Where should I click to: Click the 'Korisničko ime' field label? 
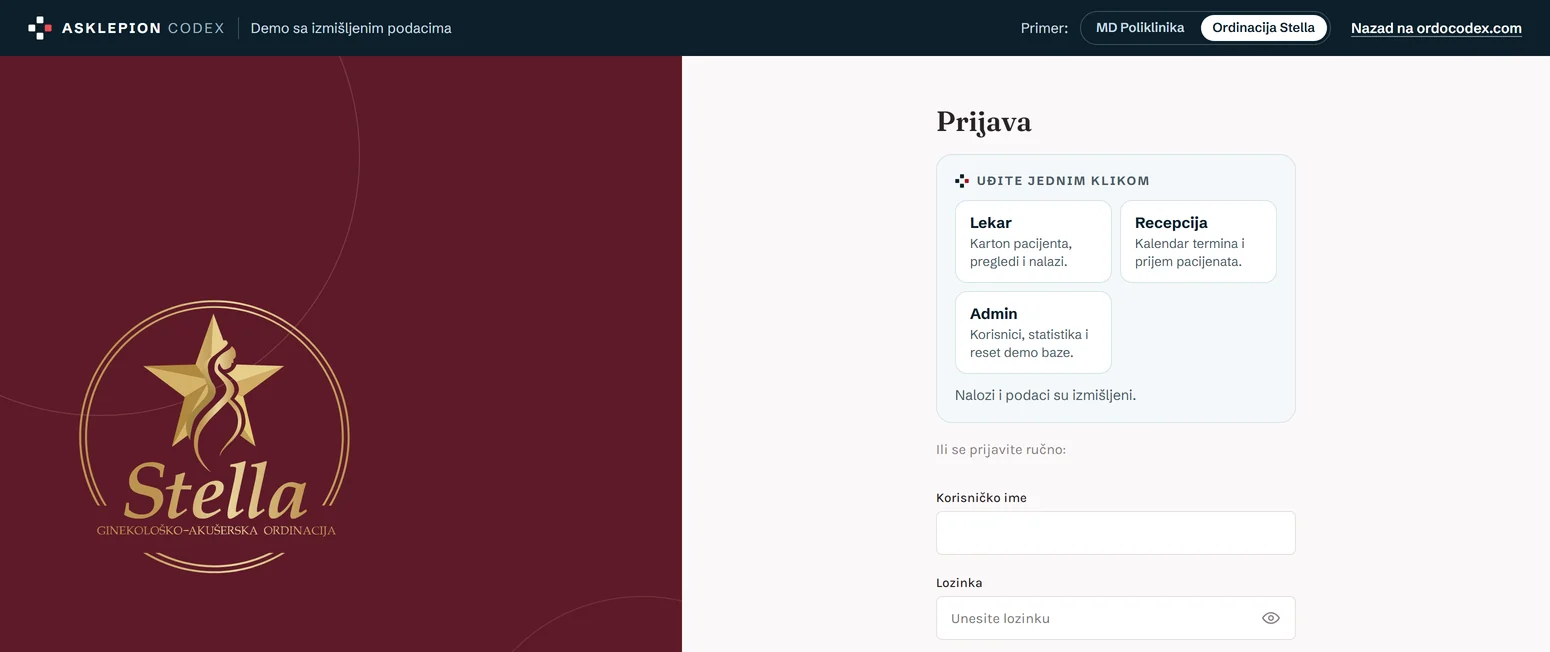click(981, 497)
